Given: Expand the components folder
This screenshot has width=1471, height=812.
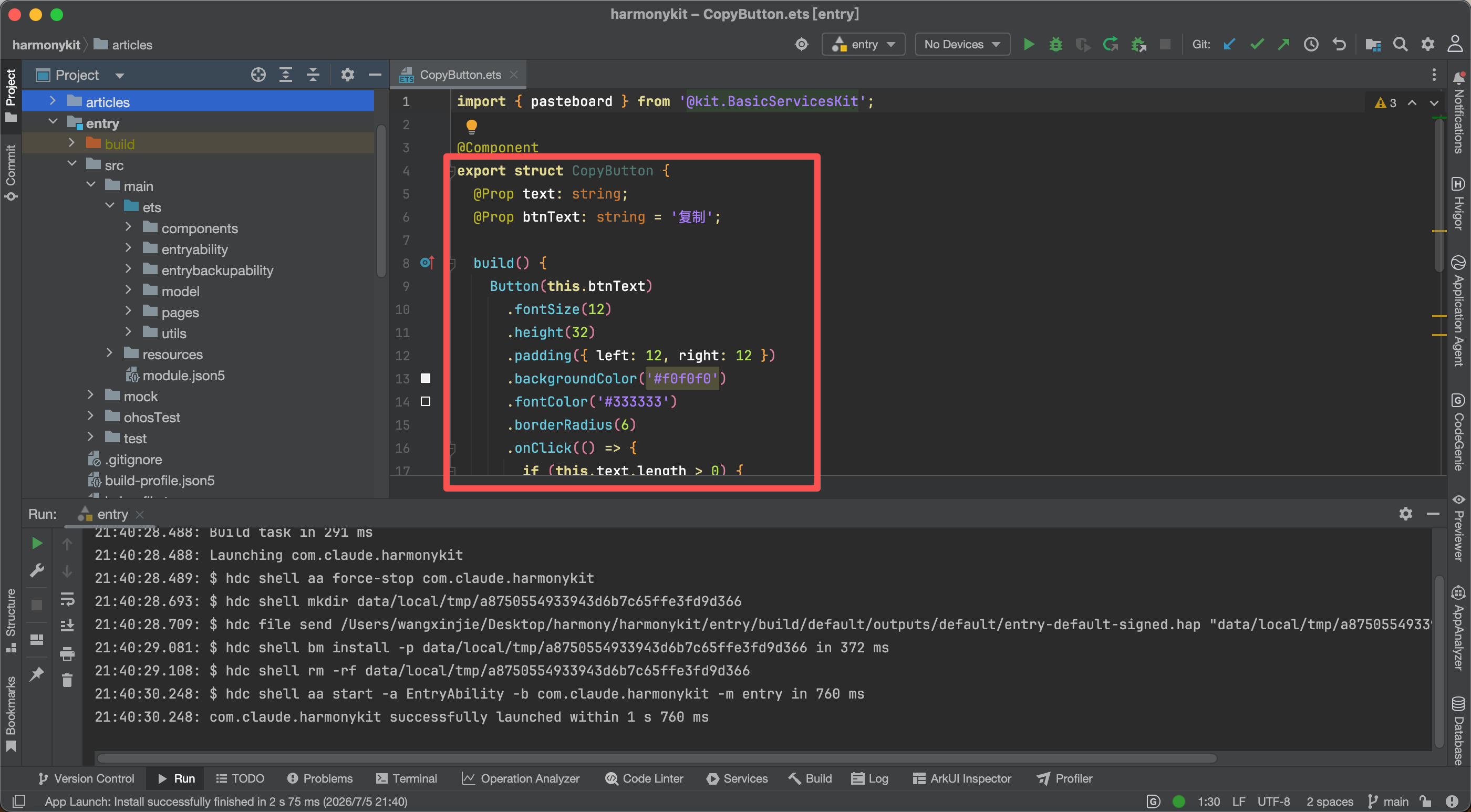Looking at the screenshot, I should pos(128,227).
